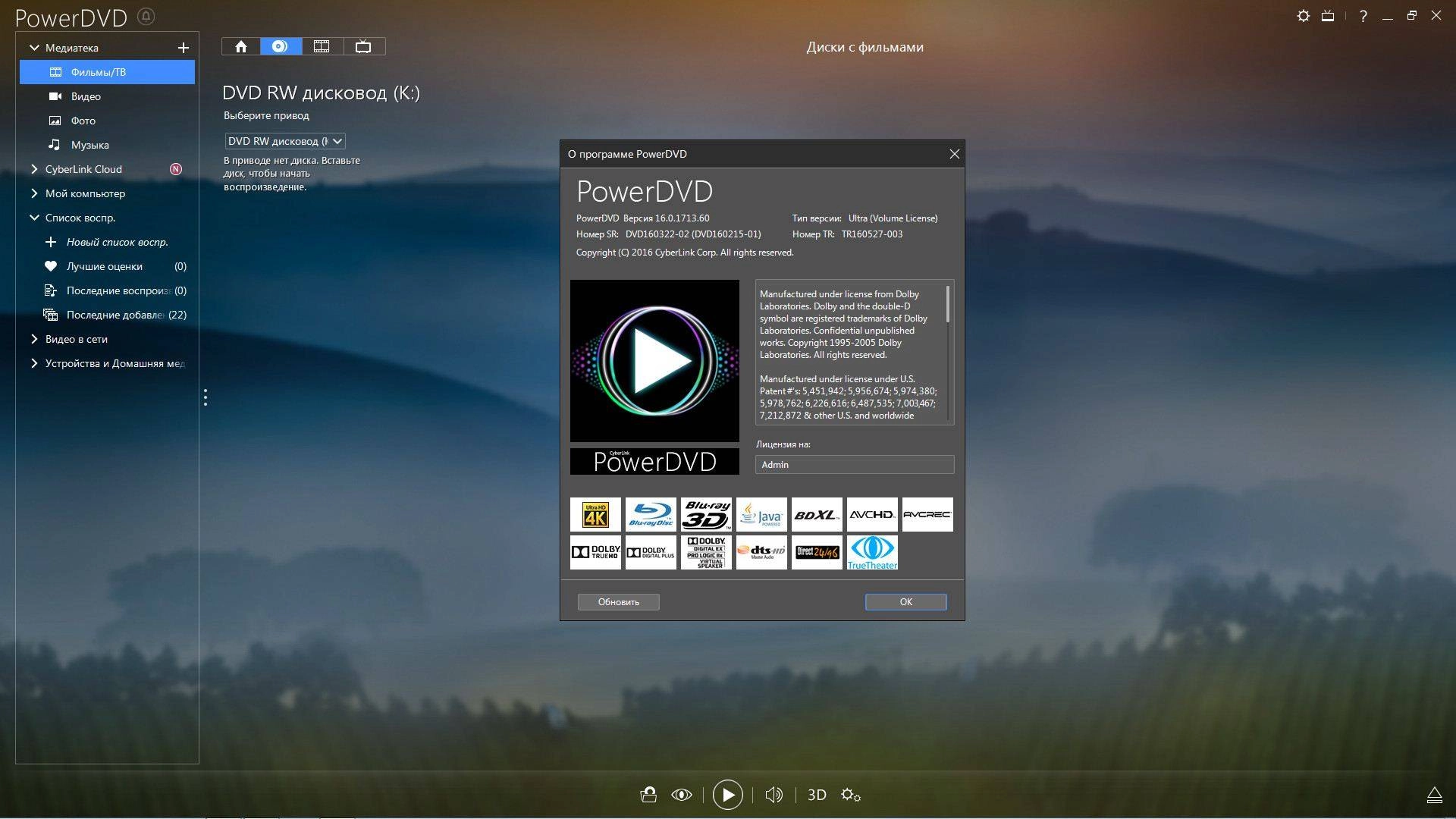This screenshot has width=1456, height=819.
Task: Click the Номер TR: TR160527-003 text
Action: point(847,234)
